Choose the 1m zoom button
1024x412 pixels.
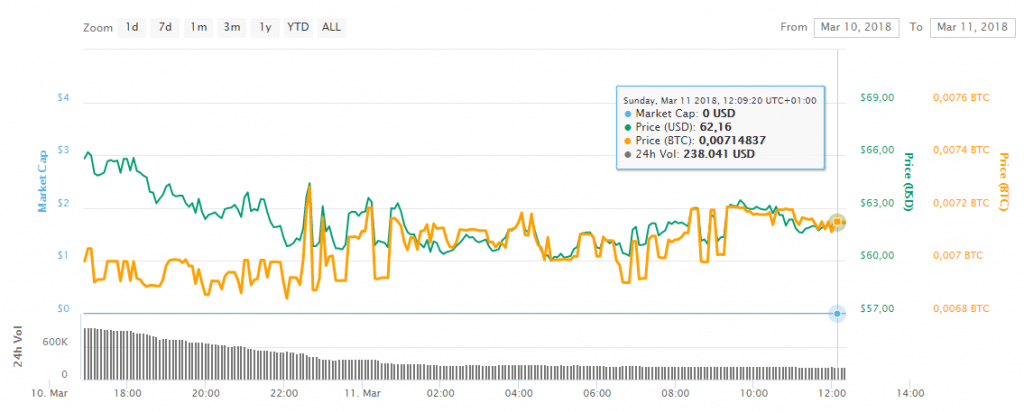(x=199, y=27)
